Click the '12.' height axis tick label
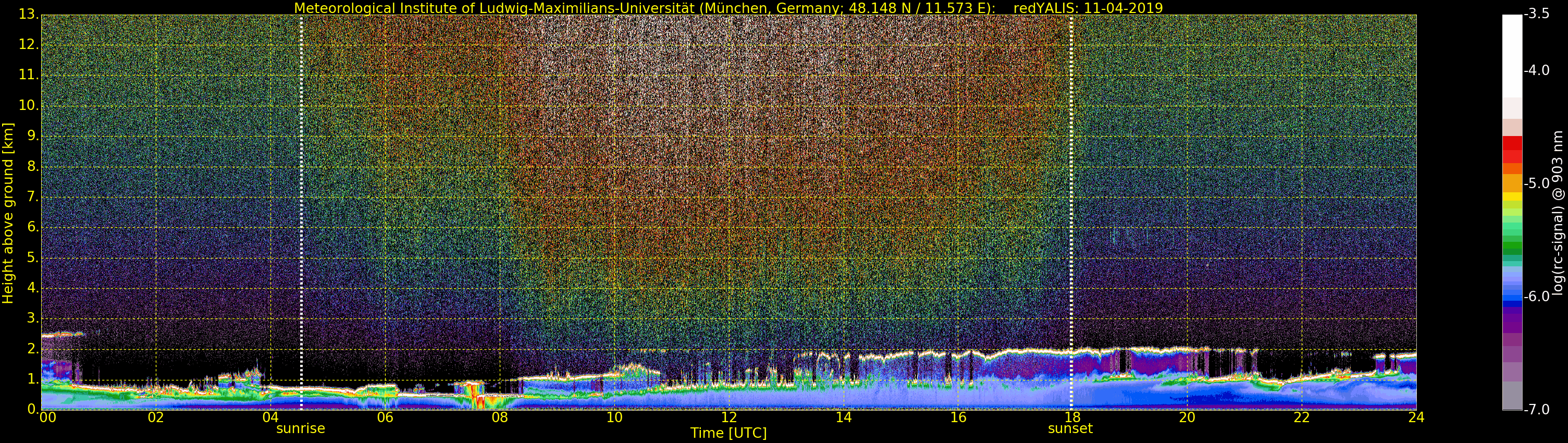The height and width of the screenshot is (443, 1568). (29, 44)
